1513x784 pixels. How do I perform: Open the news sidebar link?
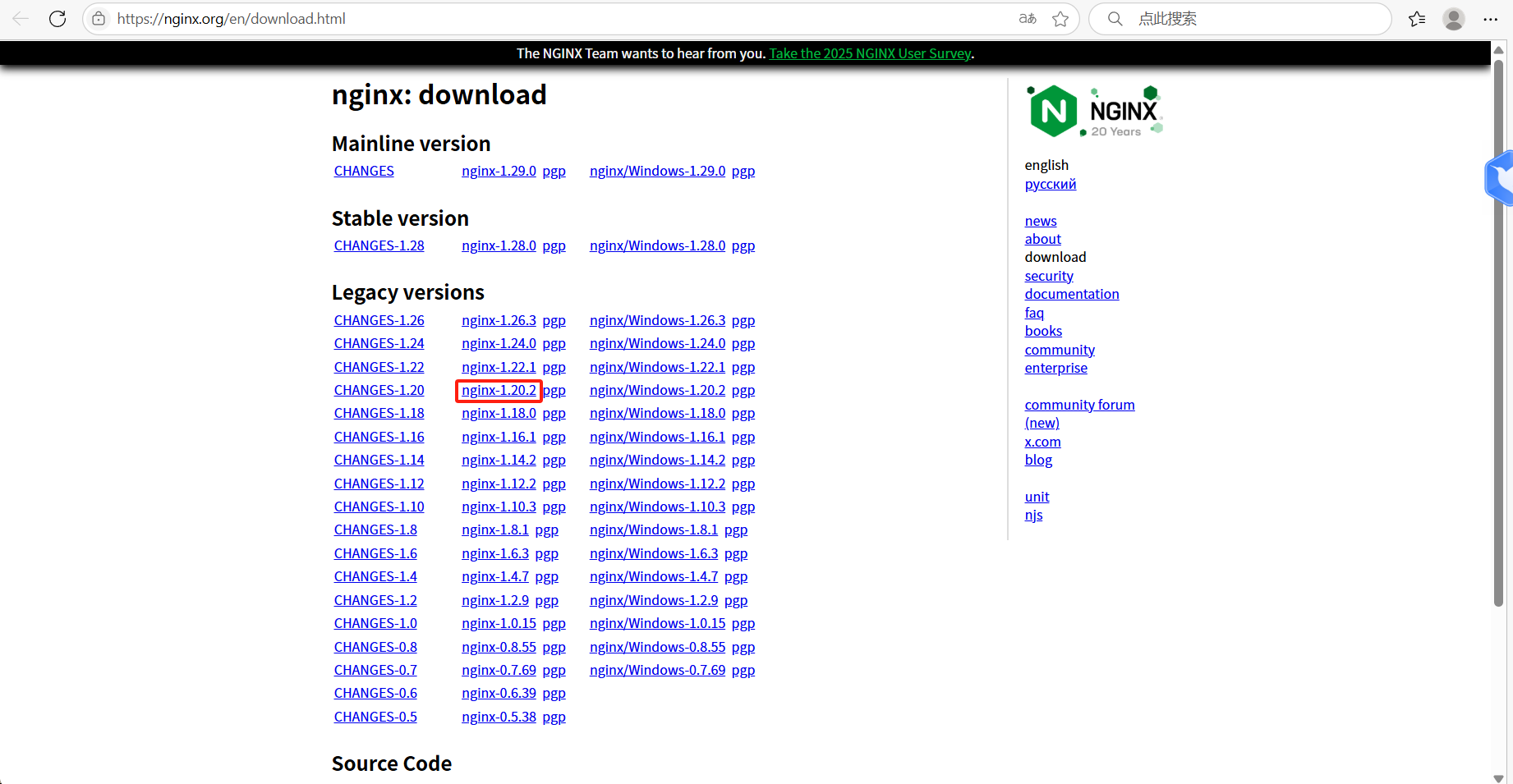tap(1041, 221)
